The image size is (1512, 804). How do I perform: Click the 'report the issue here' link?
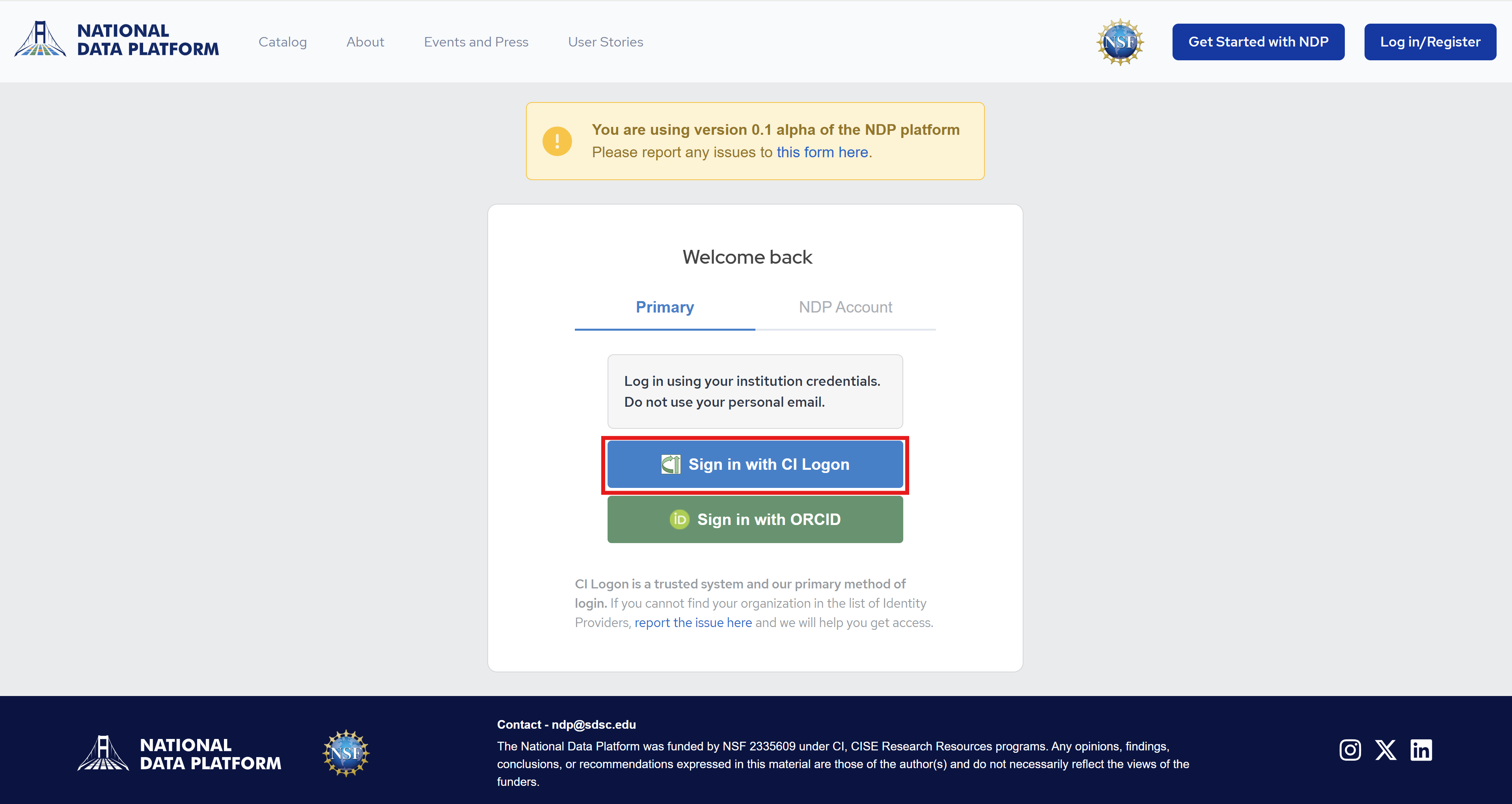[x=693, y=623]
